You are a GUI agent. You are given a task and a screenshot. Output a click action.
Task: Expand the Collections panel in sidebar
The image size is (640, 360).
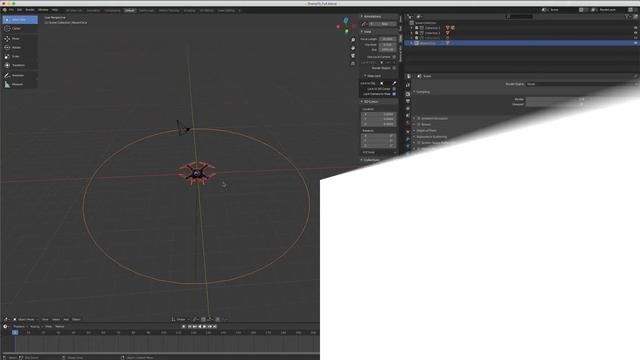371,160
